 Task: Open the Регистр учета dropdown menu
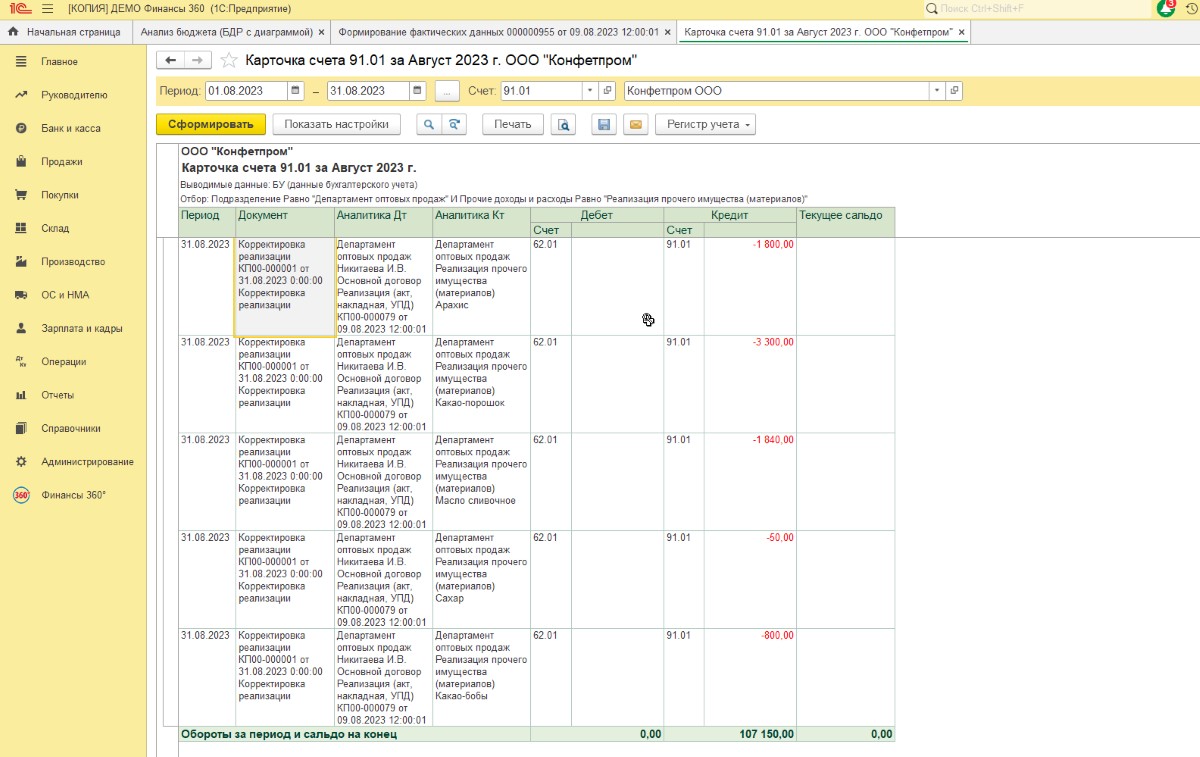coord(705,125)
